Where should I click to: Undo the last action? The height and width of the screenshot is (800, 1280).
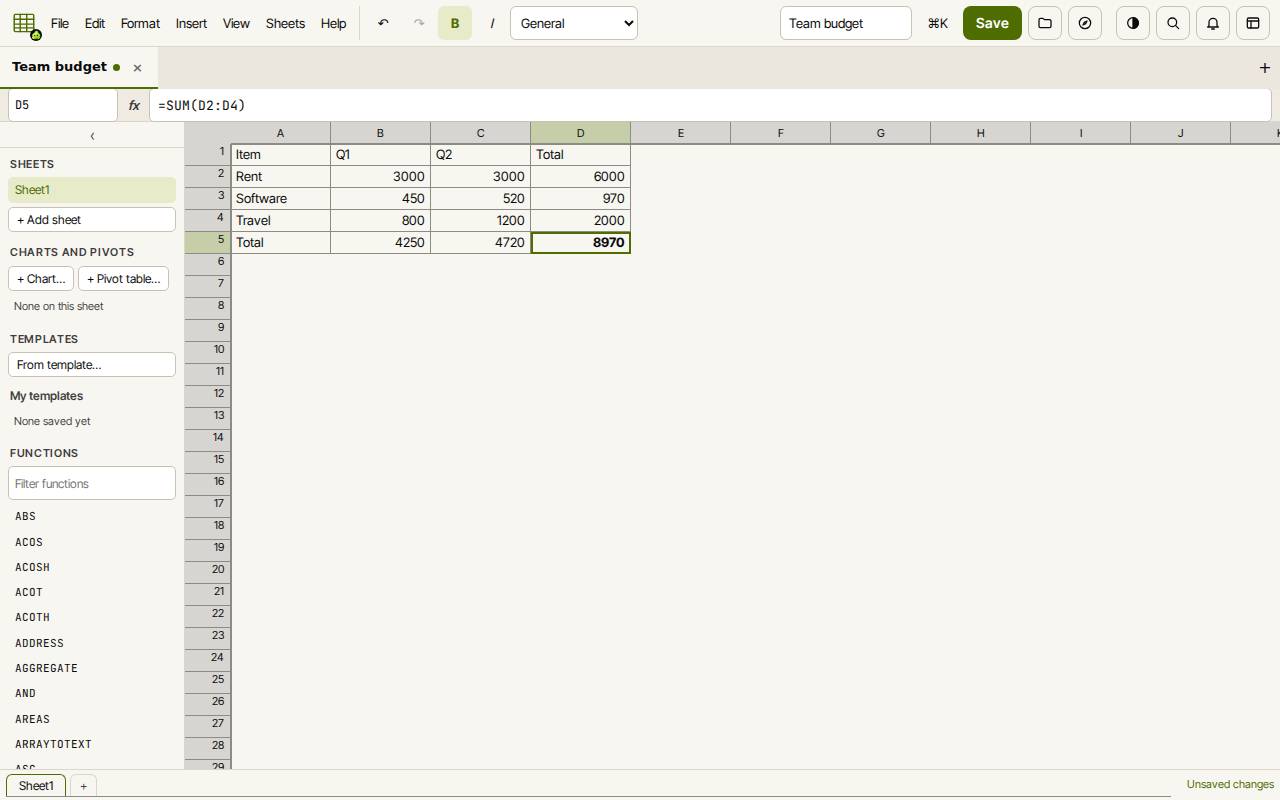[x=383, y=23]
